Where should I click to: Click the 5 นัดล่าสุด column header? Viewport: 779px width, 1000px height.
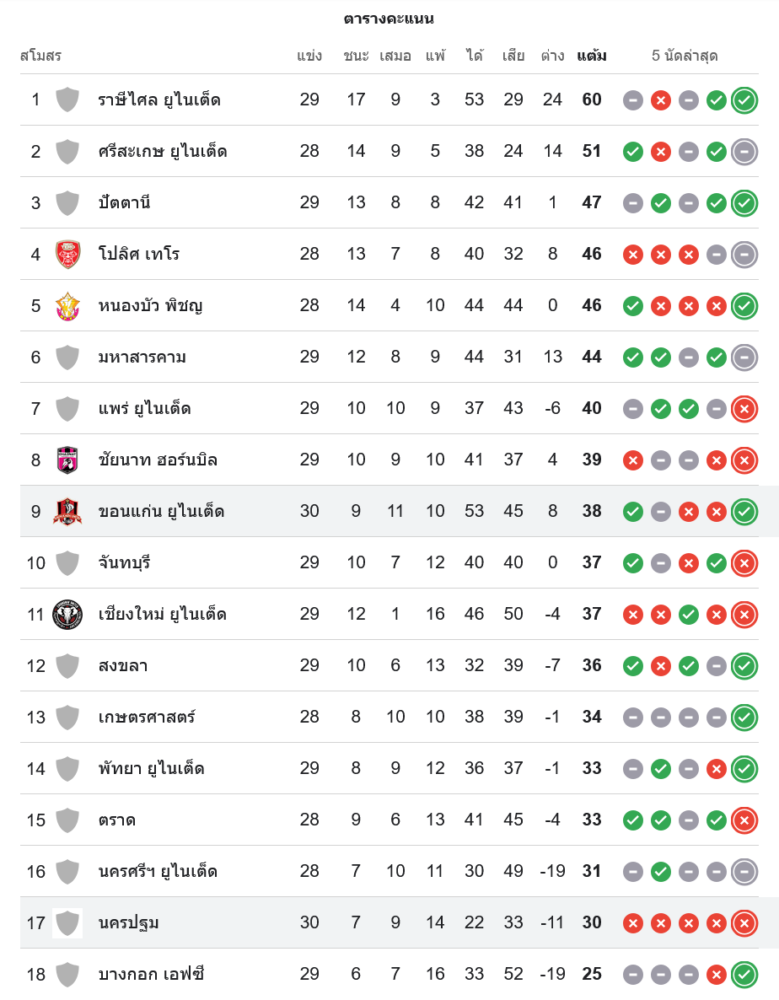pos(685,56)
